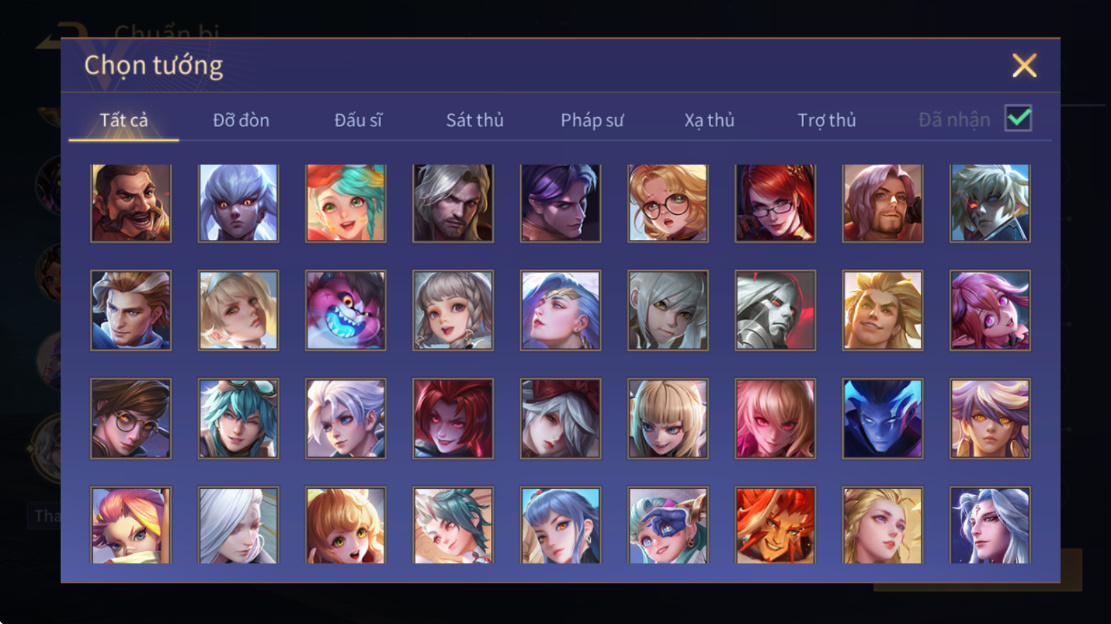This screenshot has width=1111, height=624.
Task: Choose the blue-skinned dark hooded hero
Action: click(x=883, y=419)
